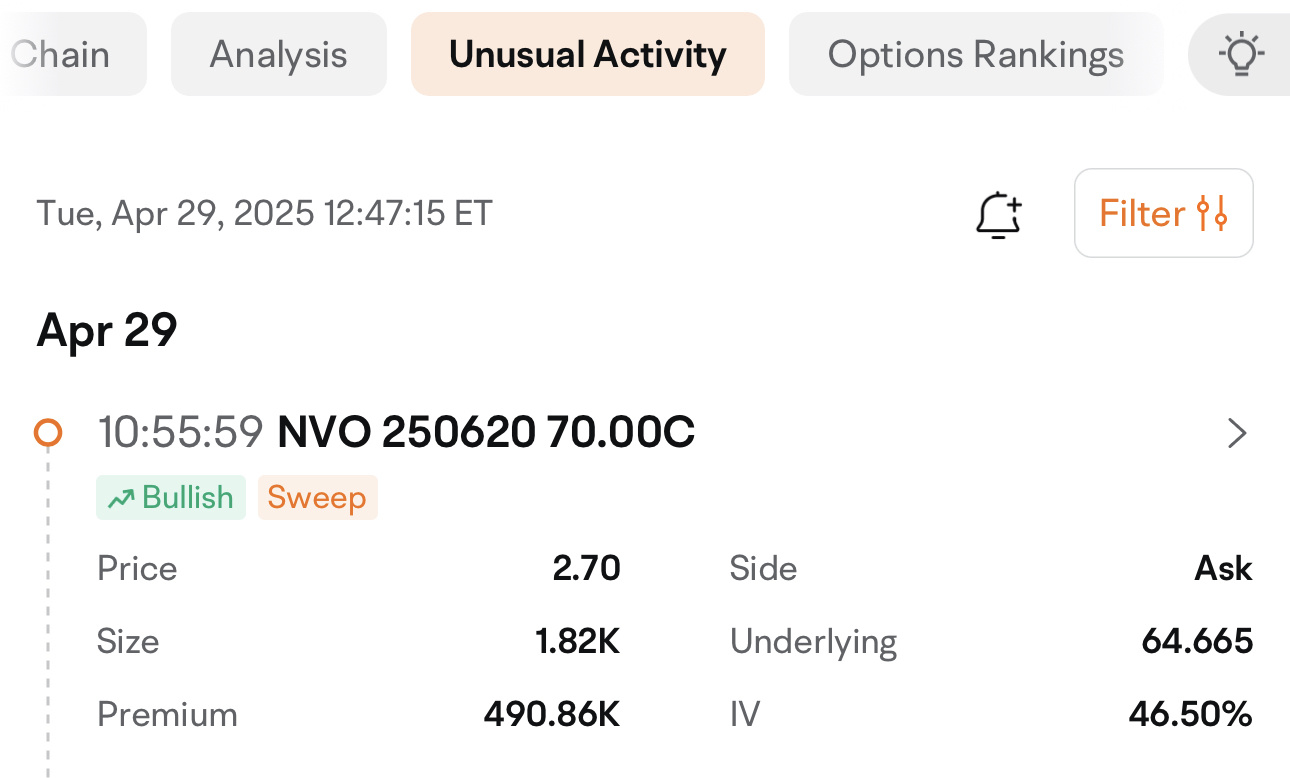Open the lightbulb tips icon
1290x778 pixels.
(x=1241, y=54)
